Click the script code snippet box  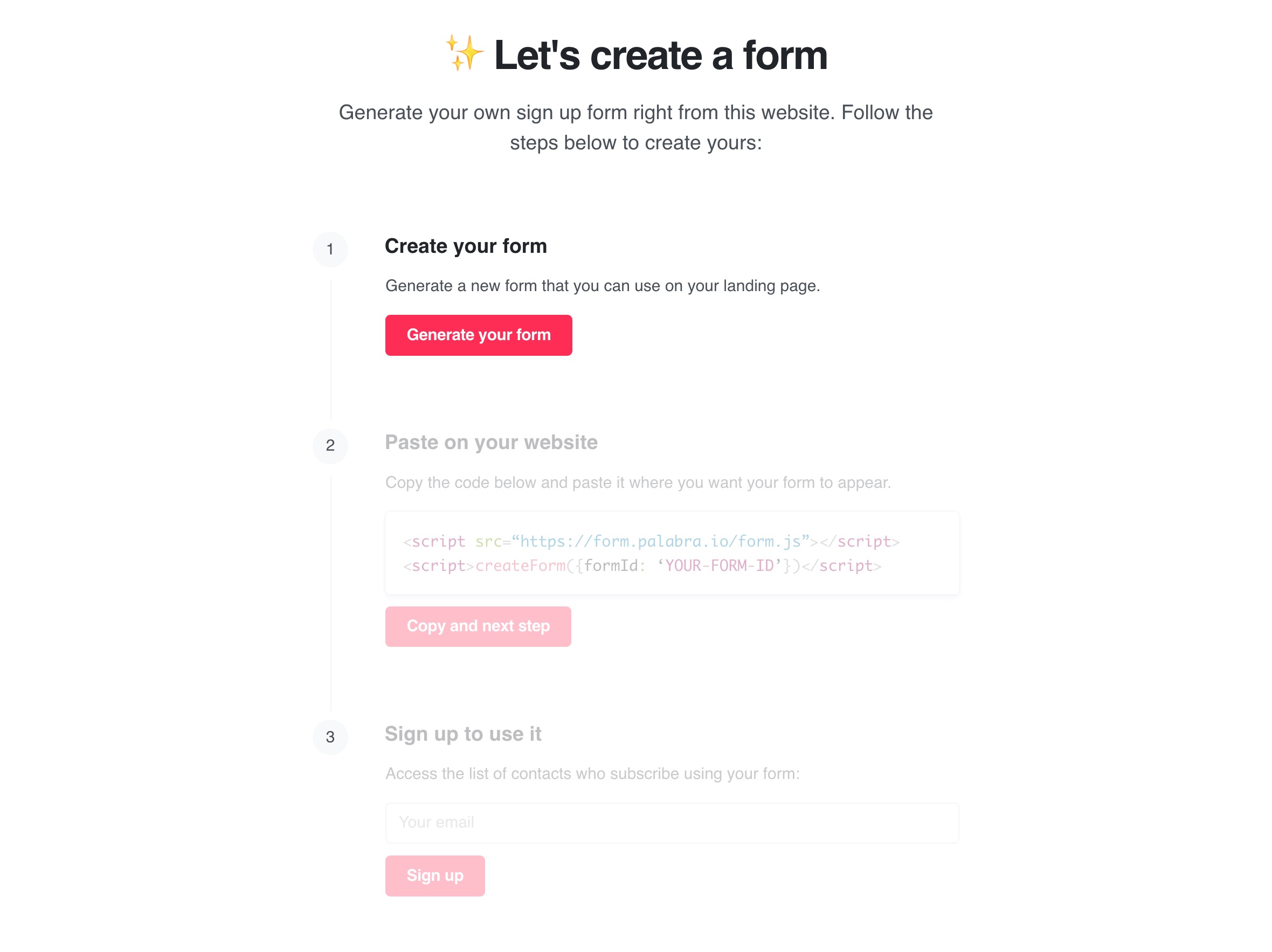point(672,553)
